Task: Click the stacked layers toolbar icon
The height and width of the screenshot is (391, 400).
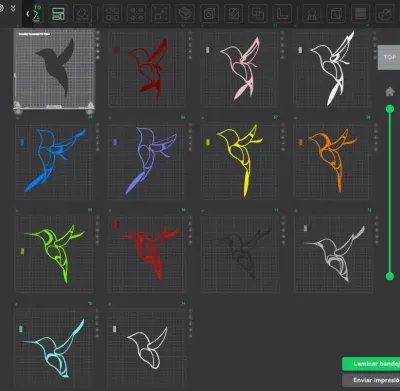Action: tap(185, 14)
